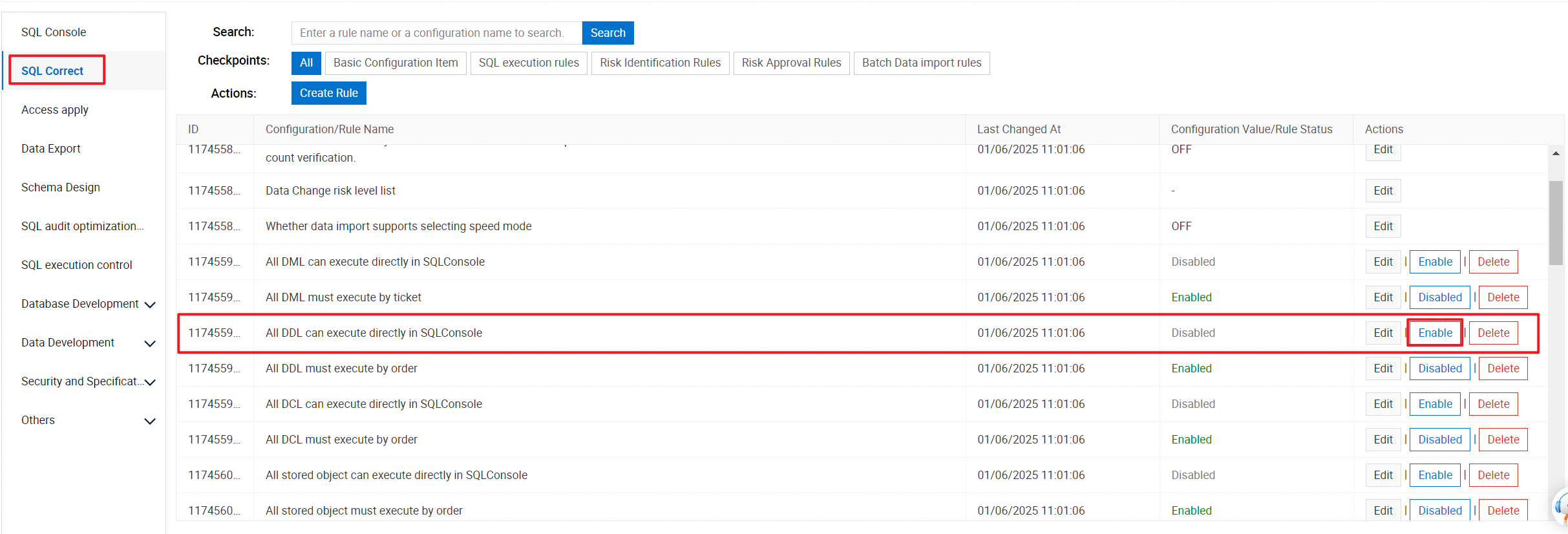Filter by Batch Data import rules

coord(922,63)
